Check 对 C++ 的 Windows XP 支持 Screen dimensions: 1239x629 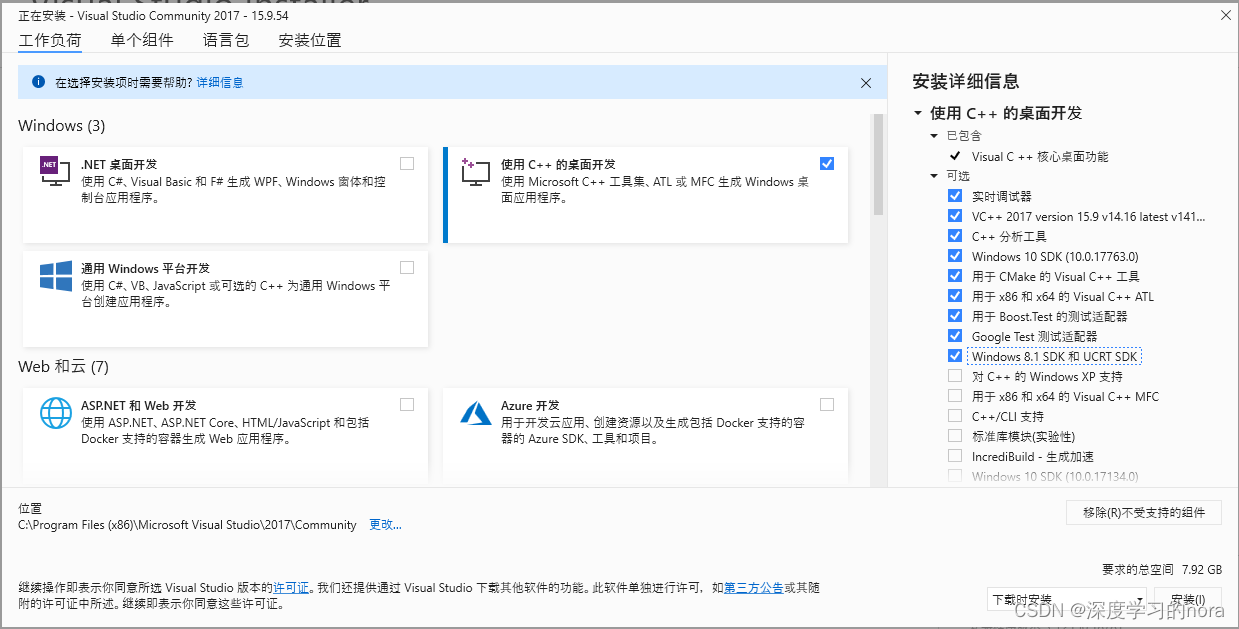tap(954, 375)
